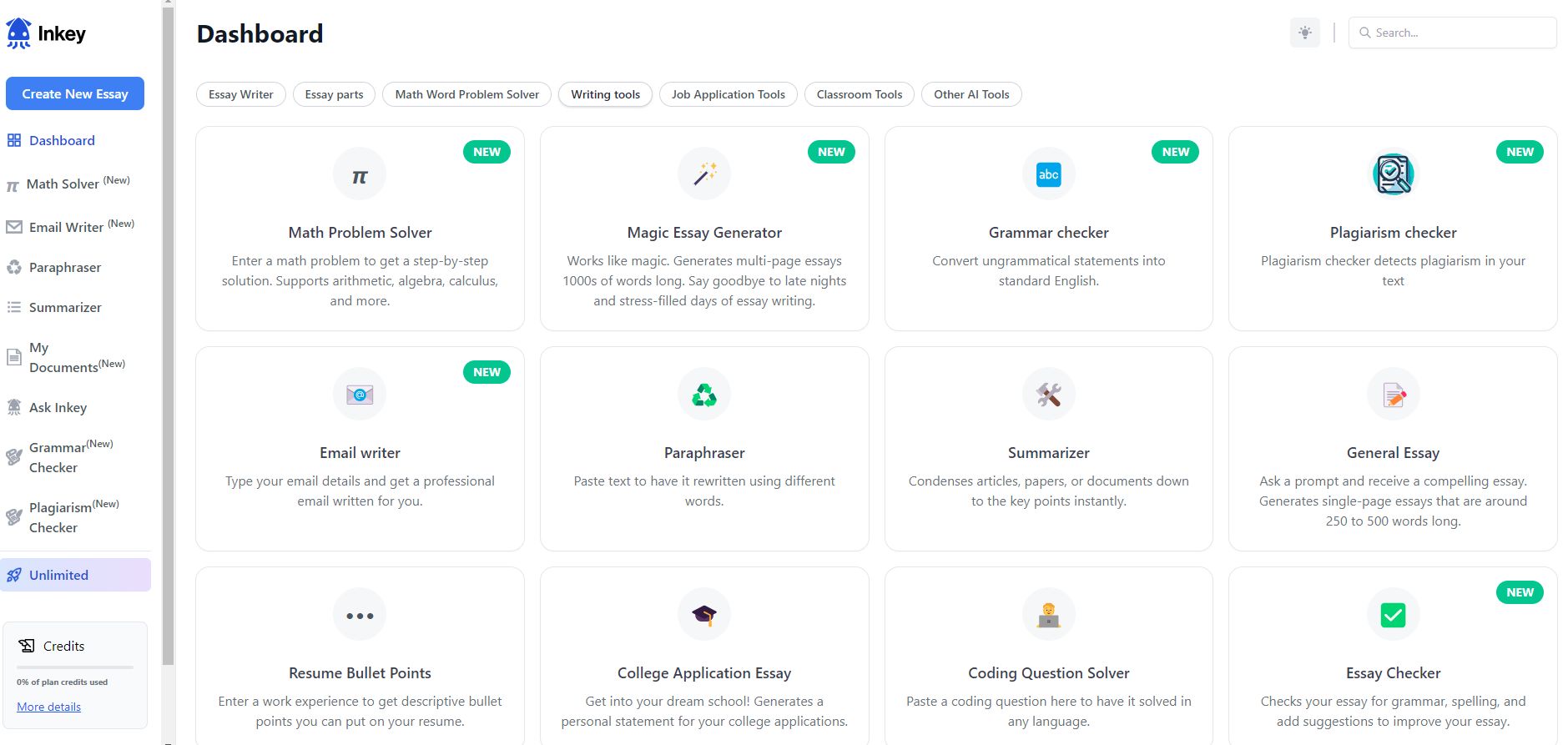
Task: Click the Magic Essay Generator wand icon
Action: tap(703, 174)
